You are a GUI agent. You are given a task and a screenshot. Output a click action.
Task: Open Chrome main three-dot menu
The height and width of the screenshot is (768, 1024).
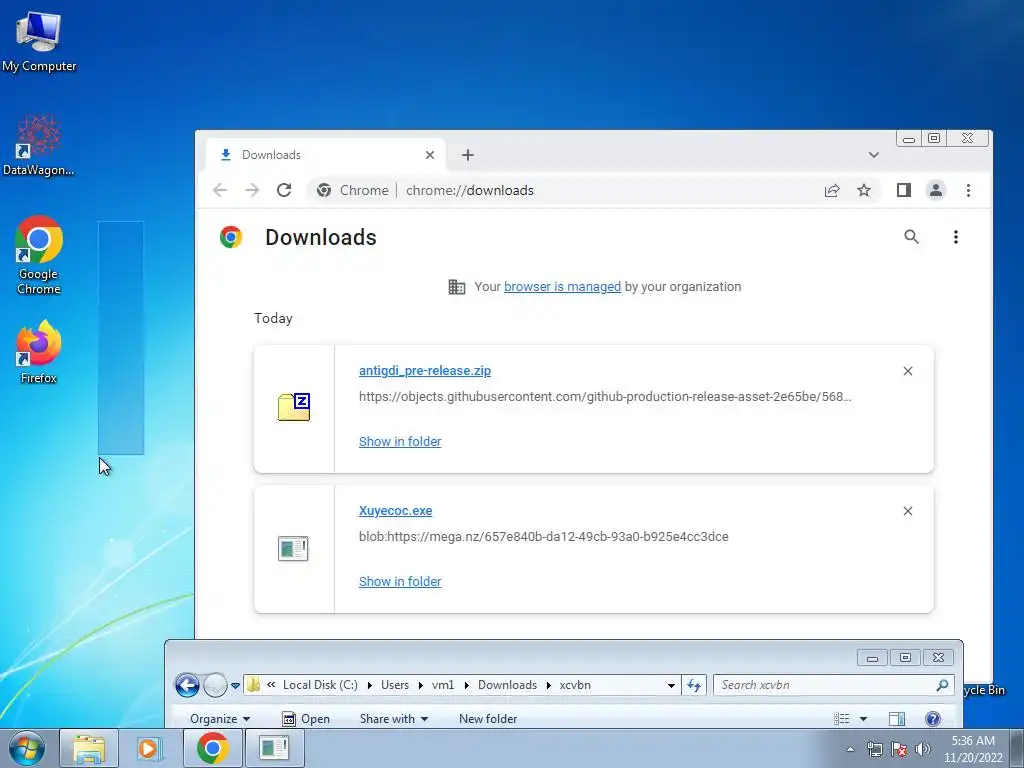click(x=968, y=190)
